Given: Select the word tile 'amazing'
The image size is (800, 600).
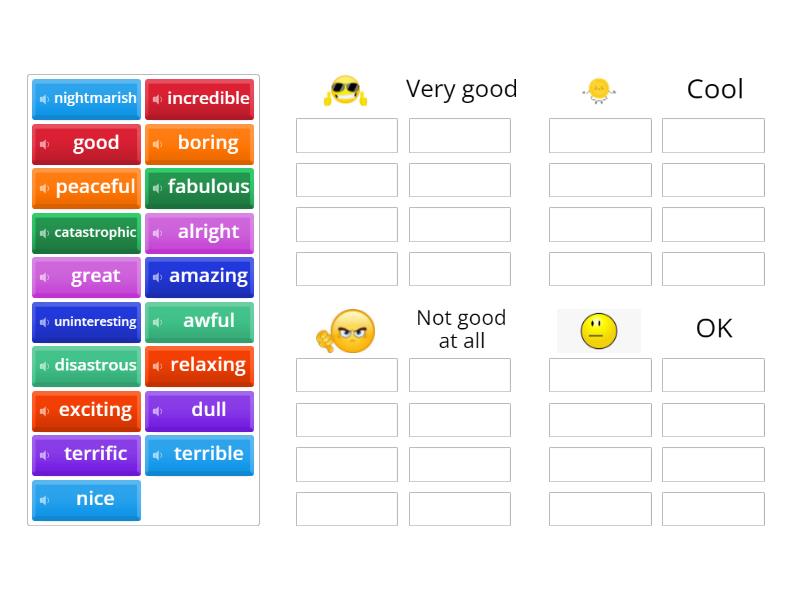Looking at the screenshot, I should (200, 277).
